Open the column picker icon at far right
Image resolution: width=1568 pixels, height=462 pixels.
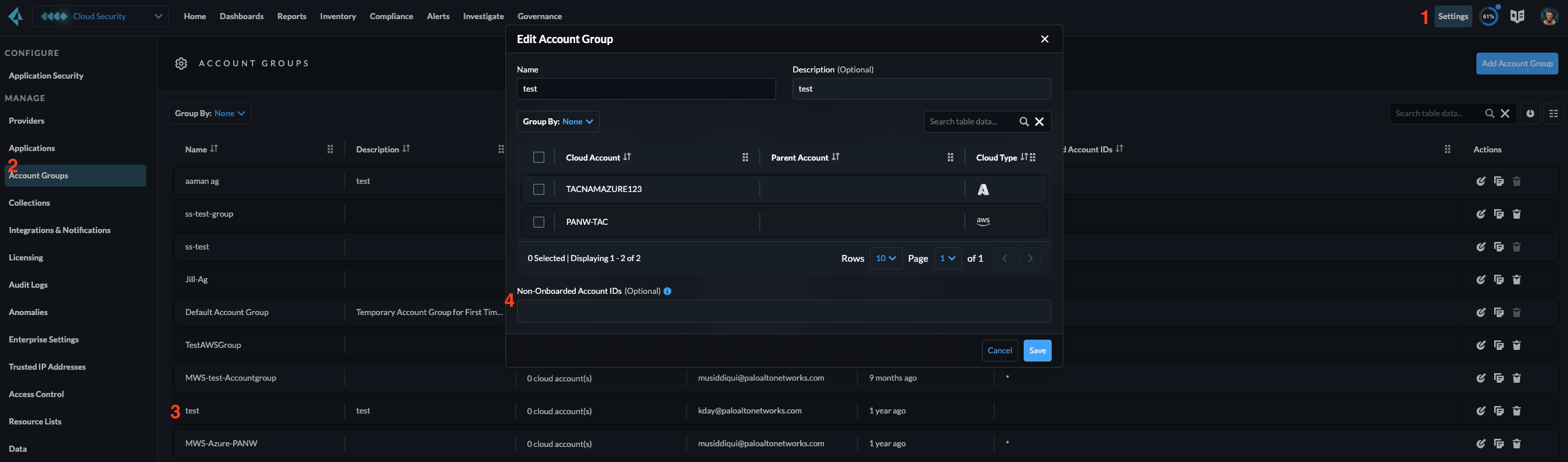[1554, 113]
